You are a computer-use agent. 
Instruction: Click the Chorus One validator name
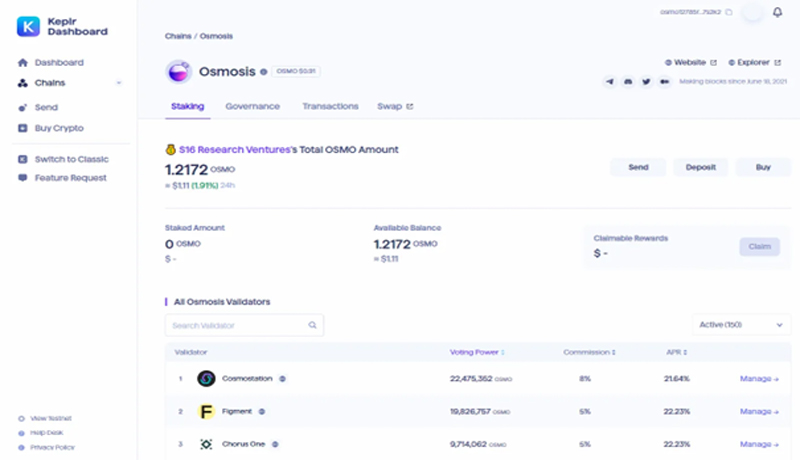243,444
